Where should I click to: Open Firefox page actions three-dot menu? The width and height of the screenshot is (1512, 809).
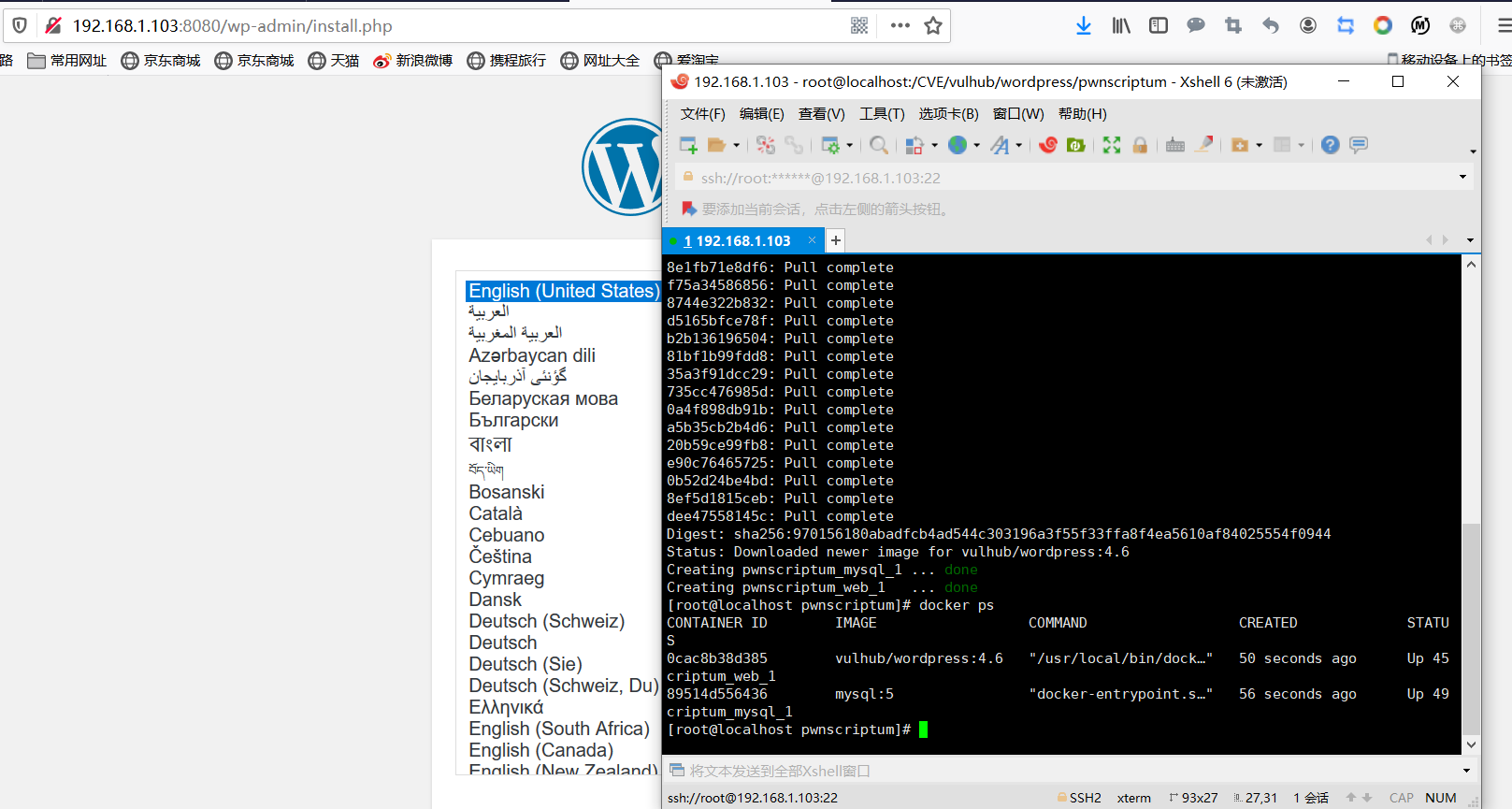[900, 26]
